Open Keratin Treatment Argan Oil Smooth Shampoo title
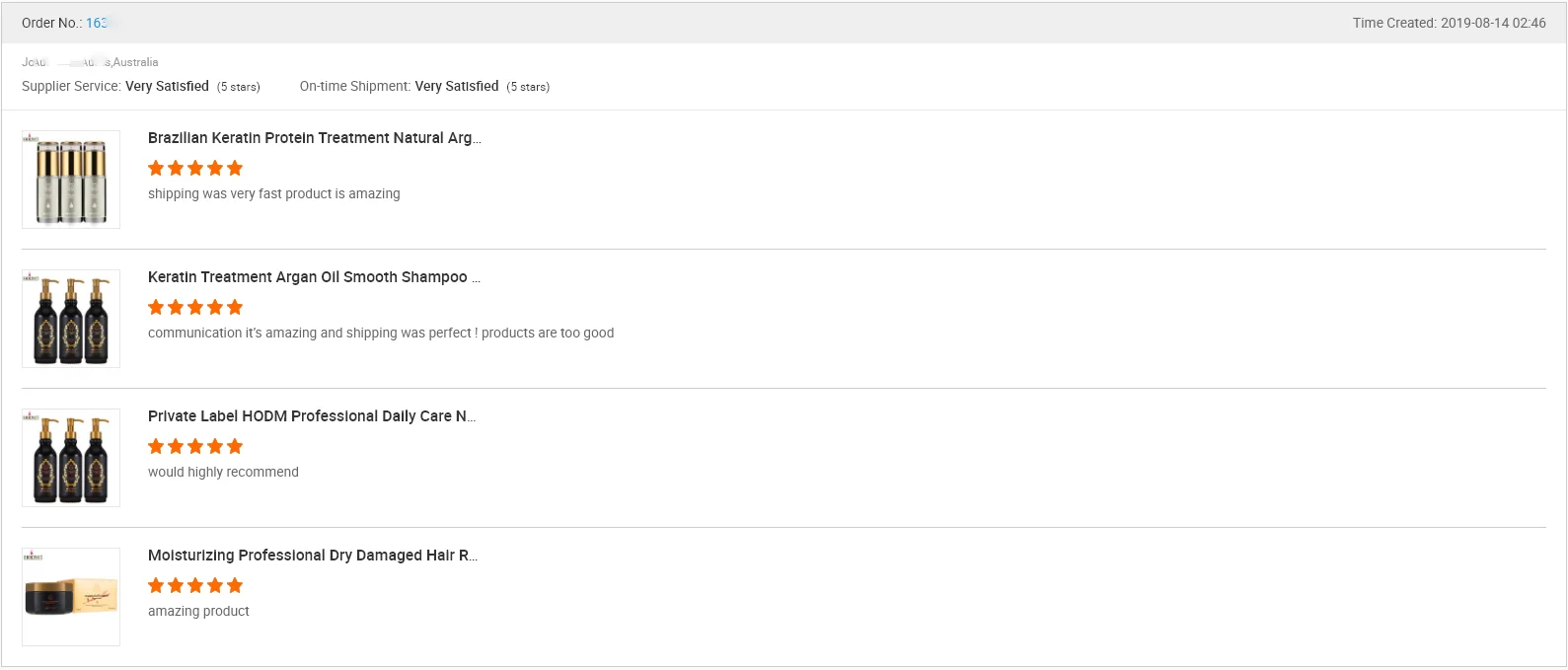This screenshot has width=1568, height=670. tap(314, 277)
